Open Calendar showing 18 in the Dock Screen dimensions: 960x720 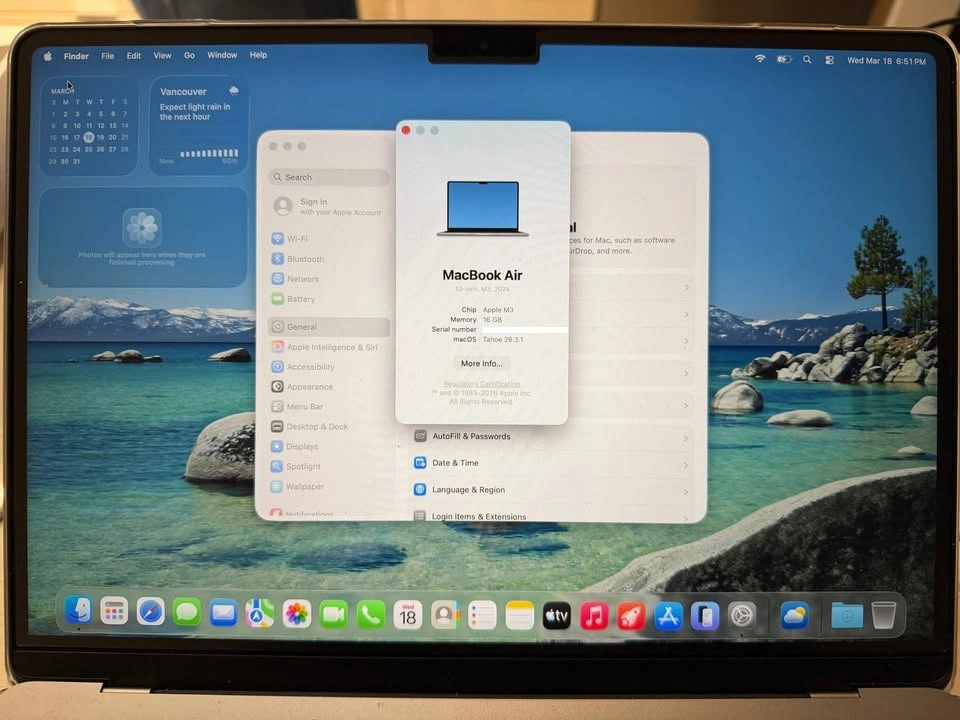pos(408,615)
